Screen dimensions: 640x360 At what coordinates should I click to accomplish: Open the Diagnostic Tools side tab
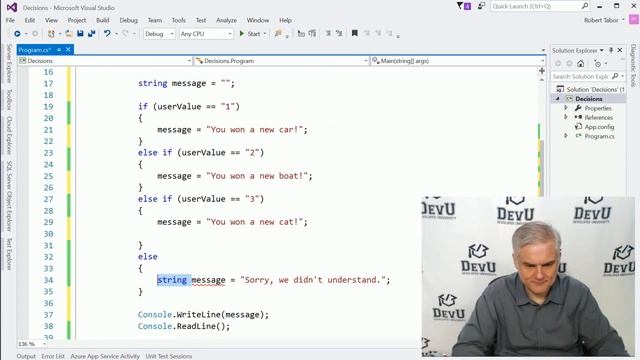click(x=633, y=66)
